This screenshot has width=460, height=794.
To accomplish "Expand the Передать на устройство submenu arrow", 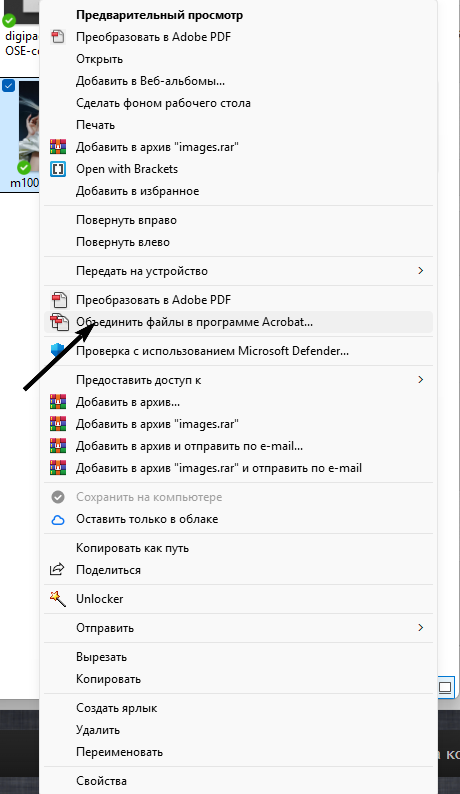I will [x=420, y=271].
